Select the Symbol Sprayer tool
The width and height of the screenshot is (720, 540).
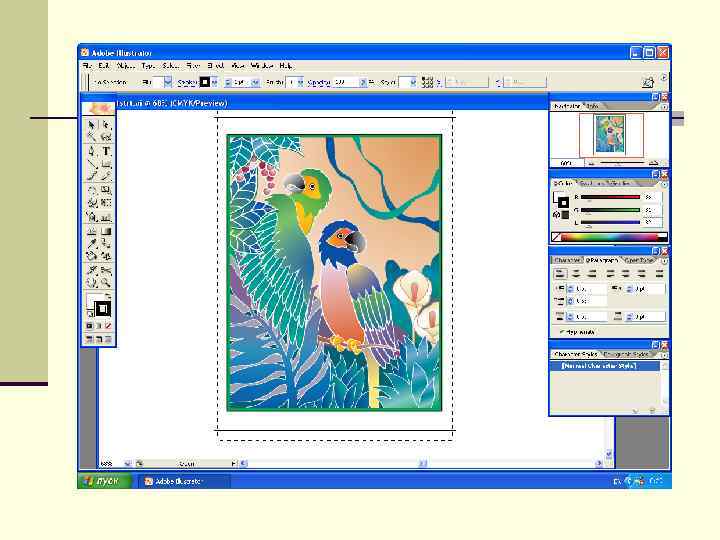coord(92,217)
